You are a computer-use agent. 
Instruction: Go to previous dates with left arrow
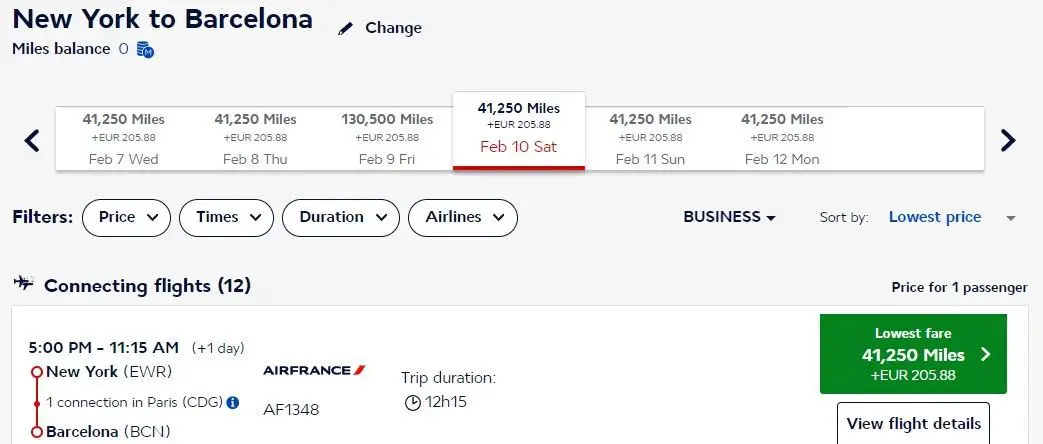[32, 140]
